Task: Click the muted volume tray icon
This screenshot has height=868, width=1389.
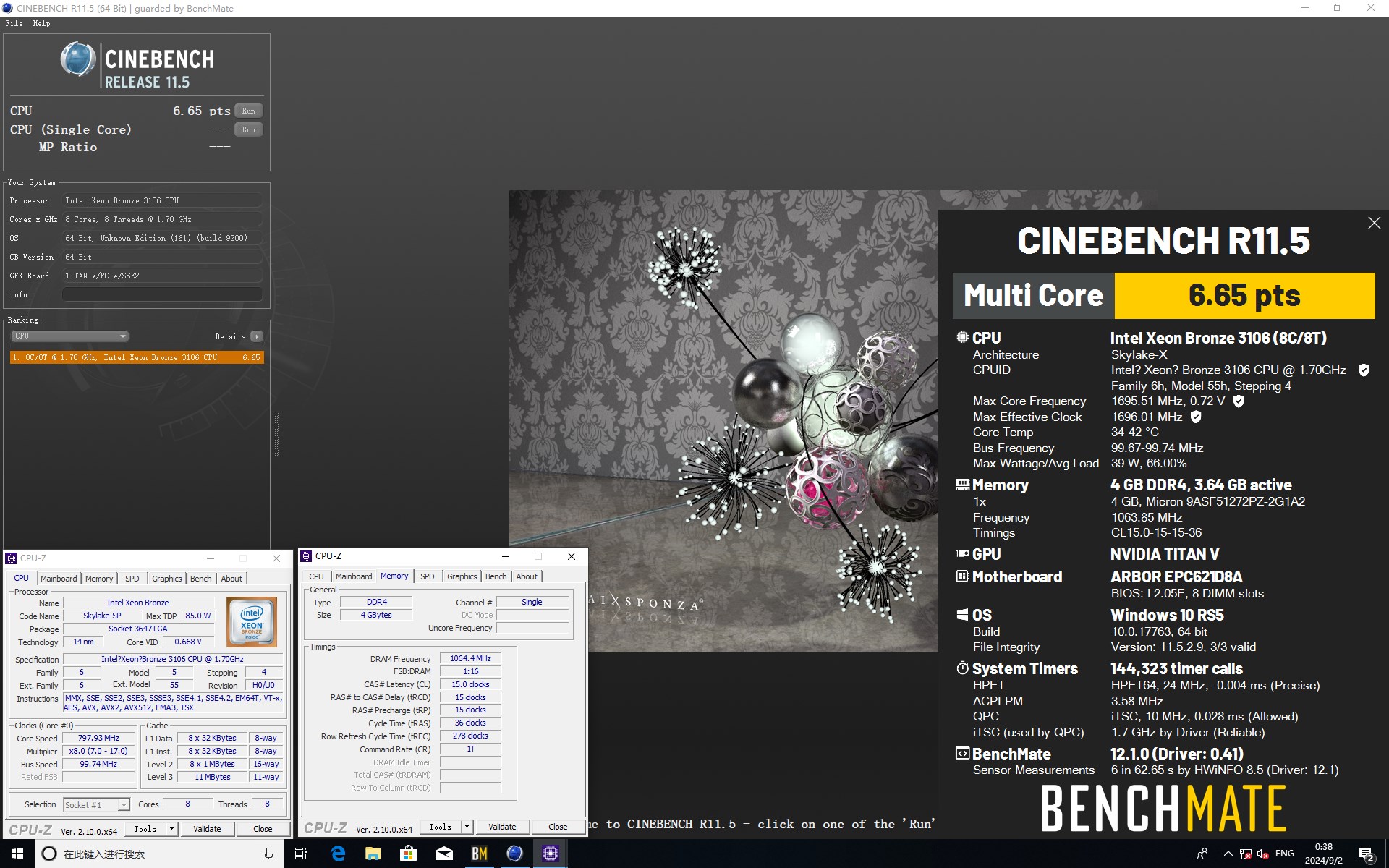Action: pos(1263,854)
